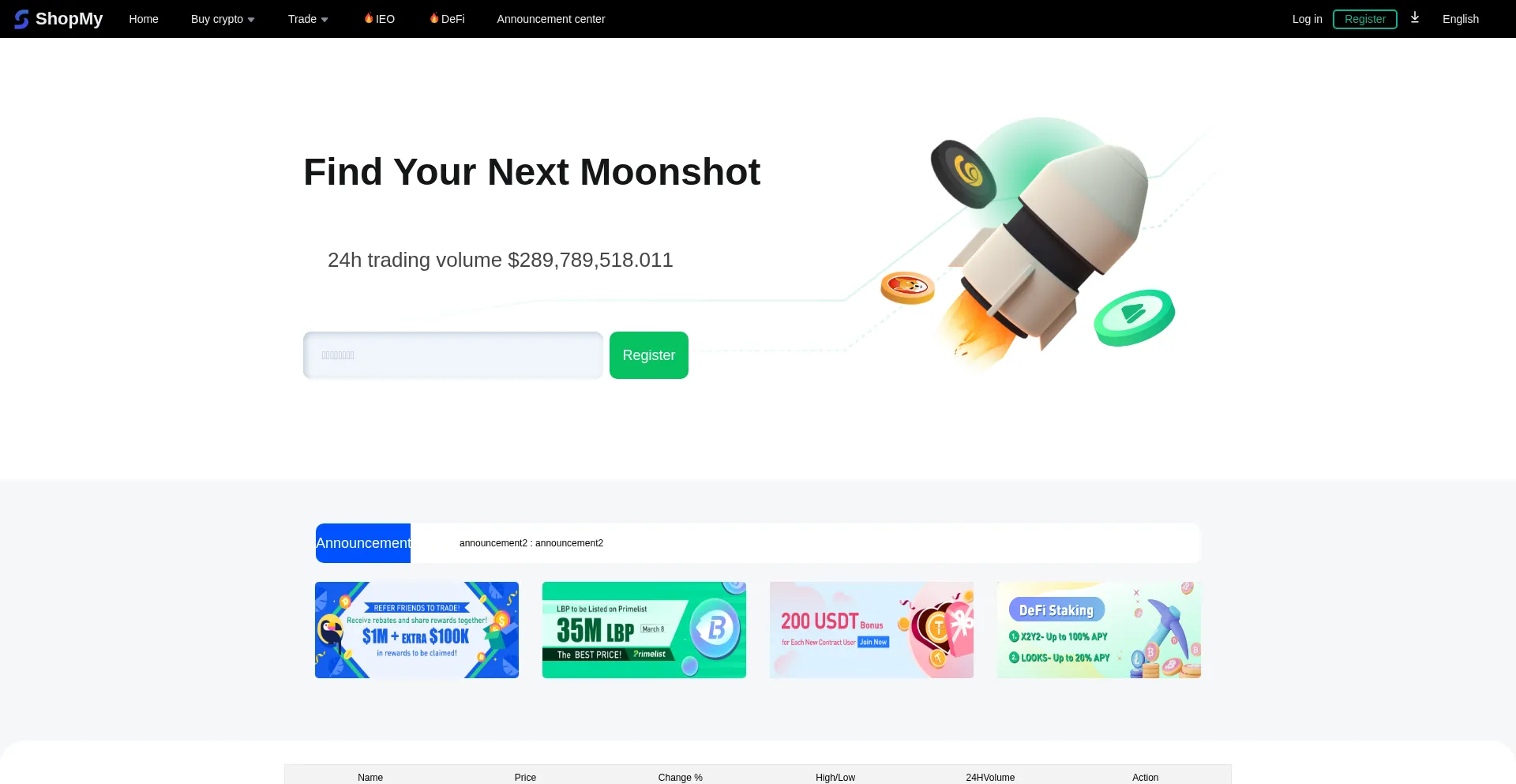Open the English language selector
The width and height of the screenshot is (1516, 784).
click(1461, 19)
